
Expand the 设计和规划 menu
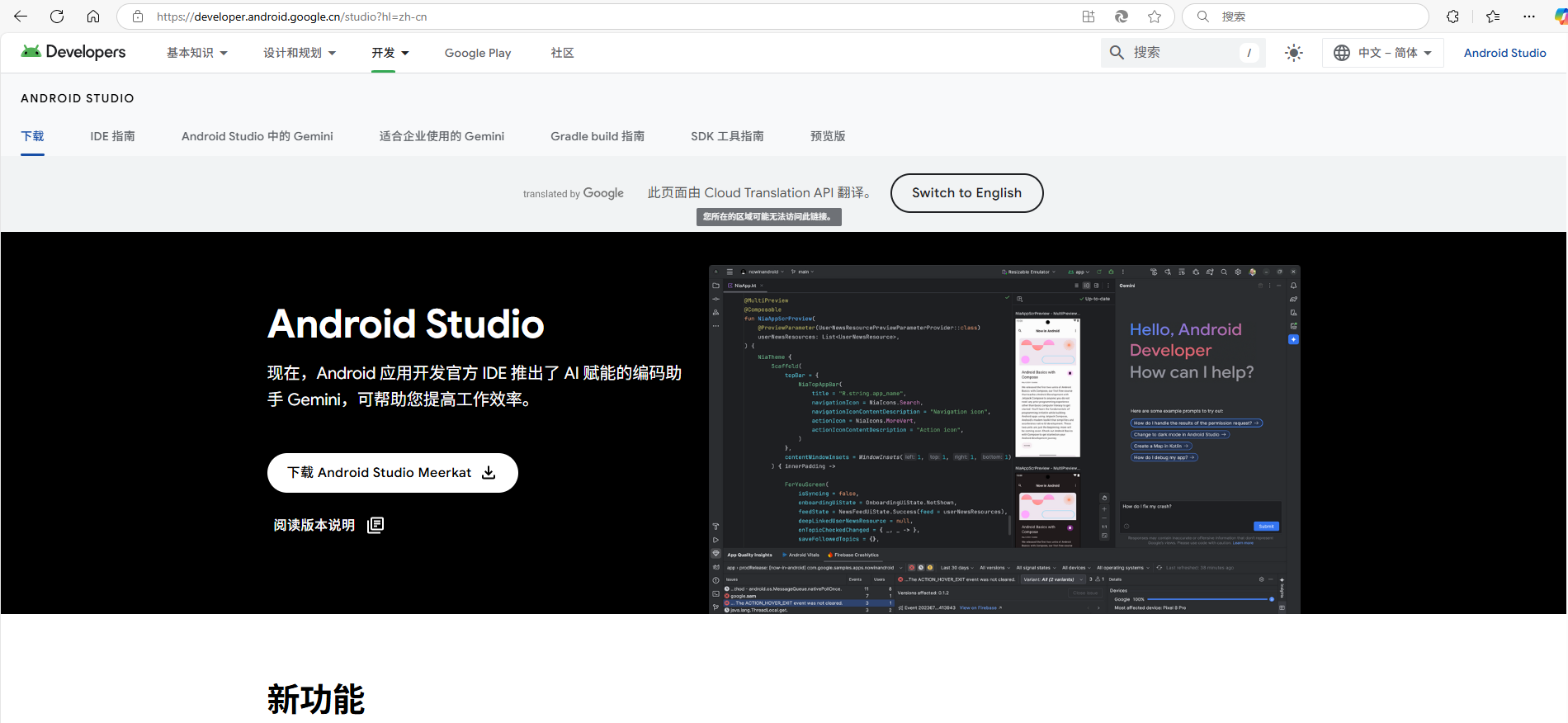point(300,53)
